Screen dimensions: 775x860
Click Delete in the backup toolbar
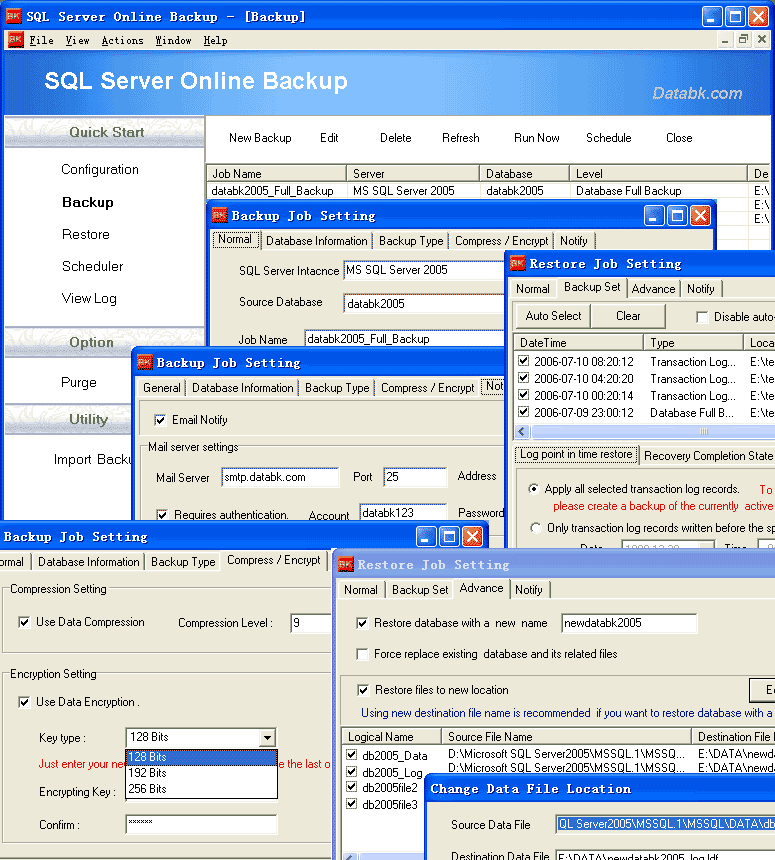[x=395, y=138]
